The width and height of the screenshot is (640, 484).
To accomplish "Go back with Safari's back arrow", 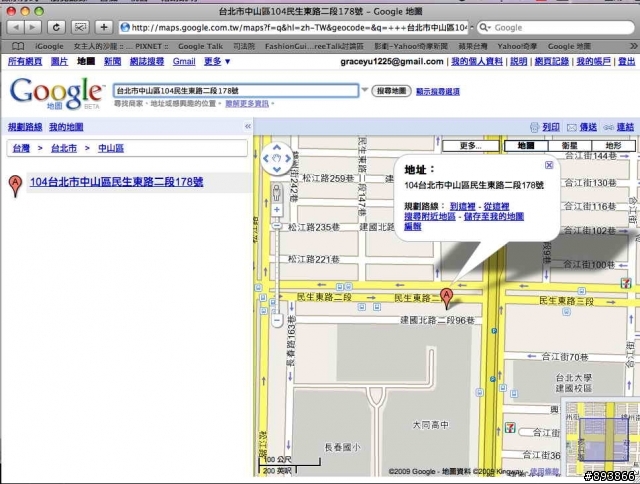I will tap(16, 27).
